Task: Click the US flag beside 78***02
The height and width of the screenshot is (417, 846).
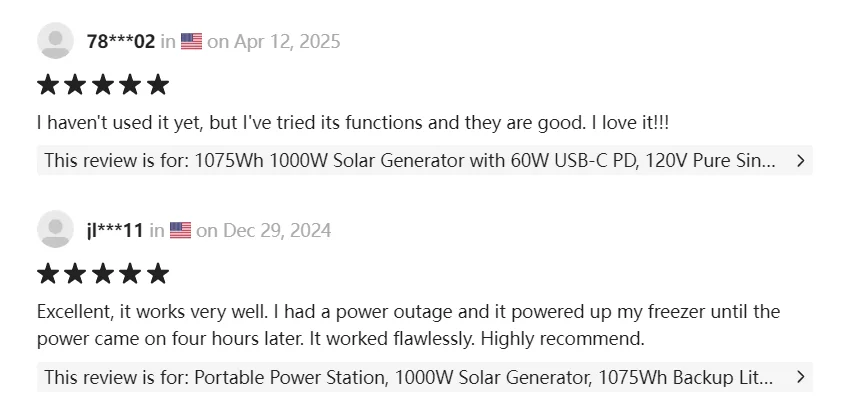Action: (191, 42)
